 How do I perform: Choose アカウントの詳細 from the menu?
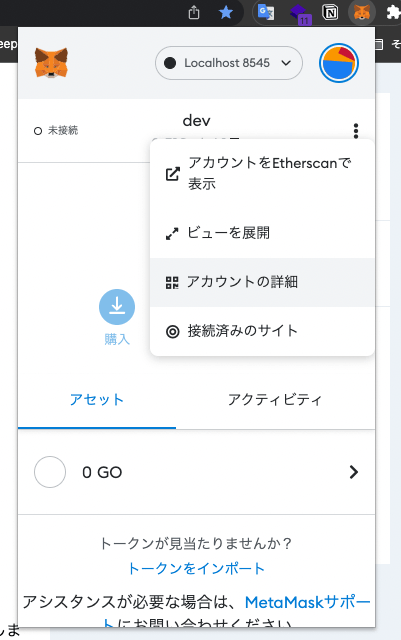coord(262,282)
